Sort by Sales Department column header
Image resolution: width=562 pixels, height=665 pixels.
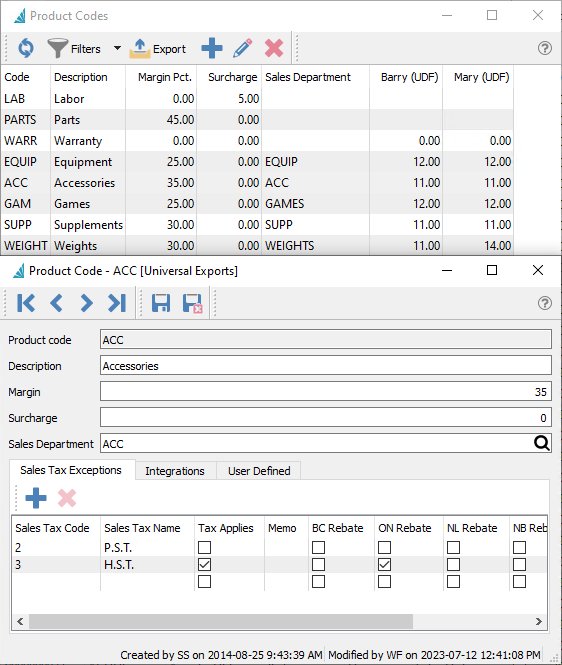pyautogui.click(x=316, y=77)
